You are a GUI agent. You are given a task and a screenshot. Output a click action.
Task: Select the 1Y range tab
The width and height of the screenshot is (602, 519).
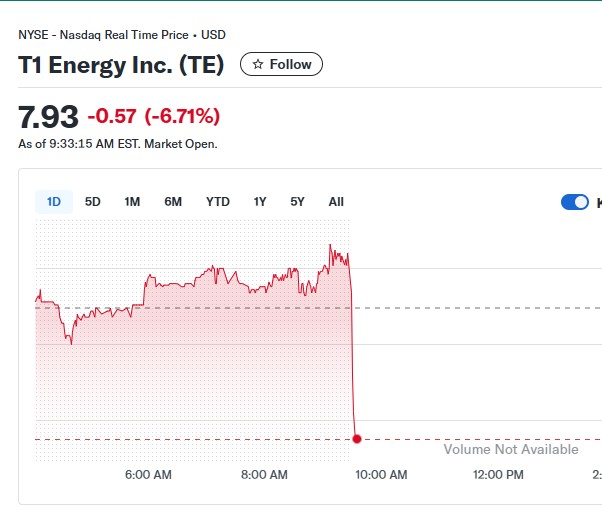tap(260, 202)
